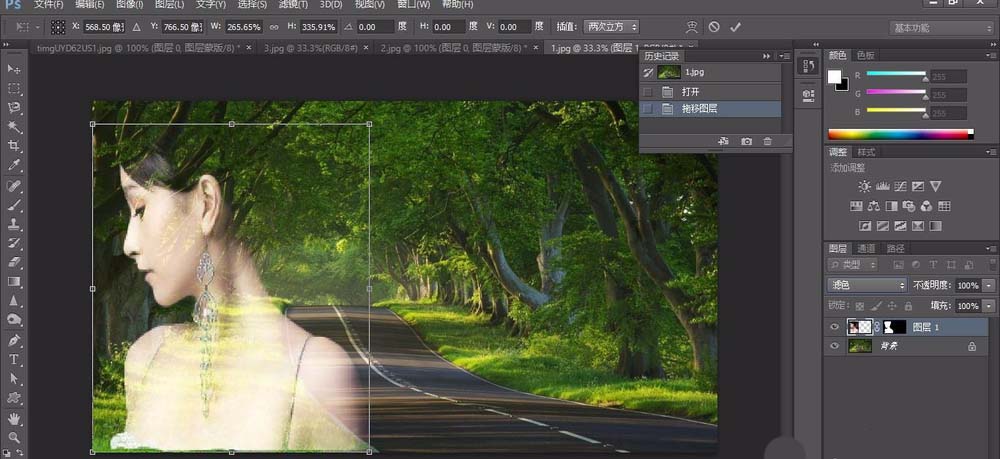Toggle lock all in Layers panel
Image resolution: width=1000 pixels, height=459 pixels.
(x=908, y=306)
